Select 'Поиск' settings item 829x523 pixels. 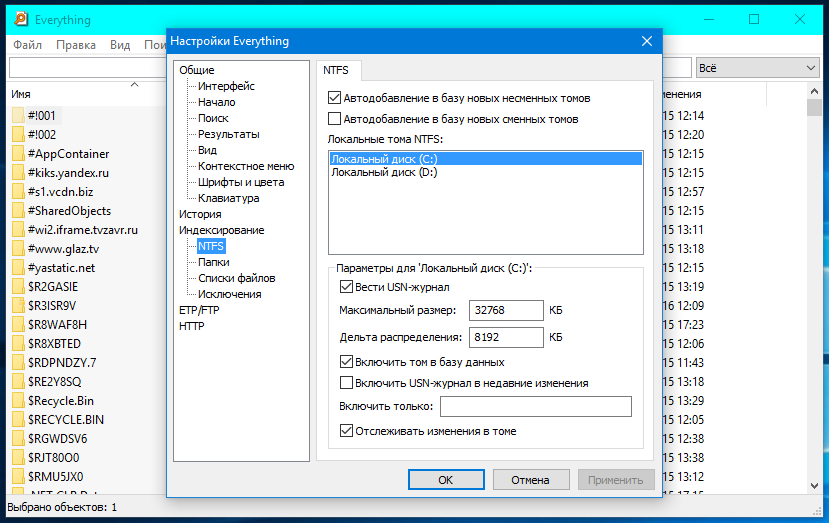[x=213, y=118]
